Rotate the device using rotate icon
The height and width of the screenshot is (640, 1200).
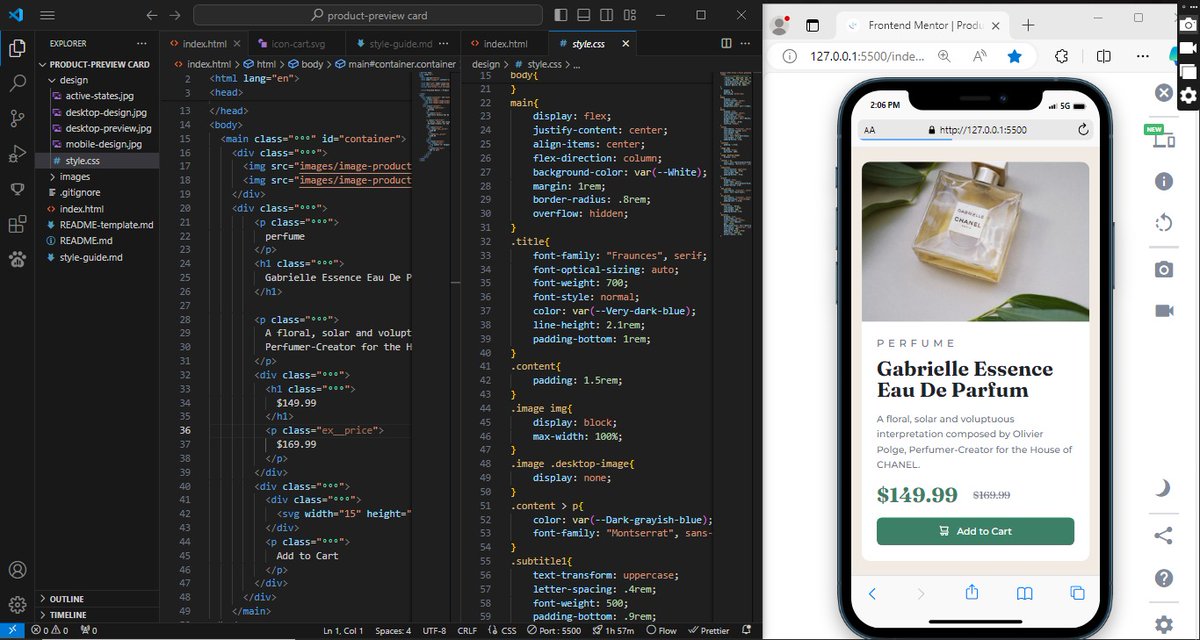(x=1163, y=222)
